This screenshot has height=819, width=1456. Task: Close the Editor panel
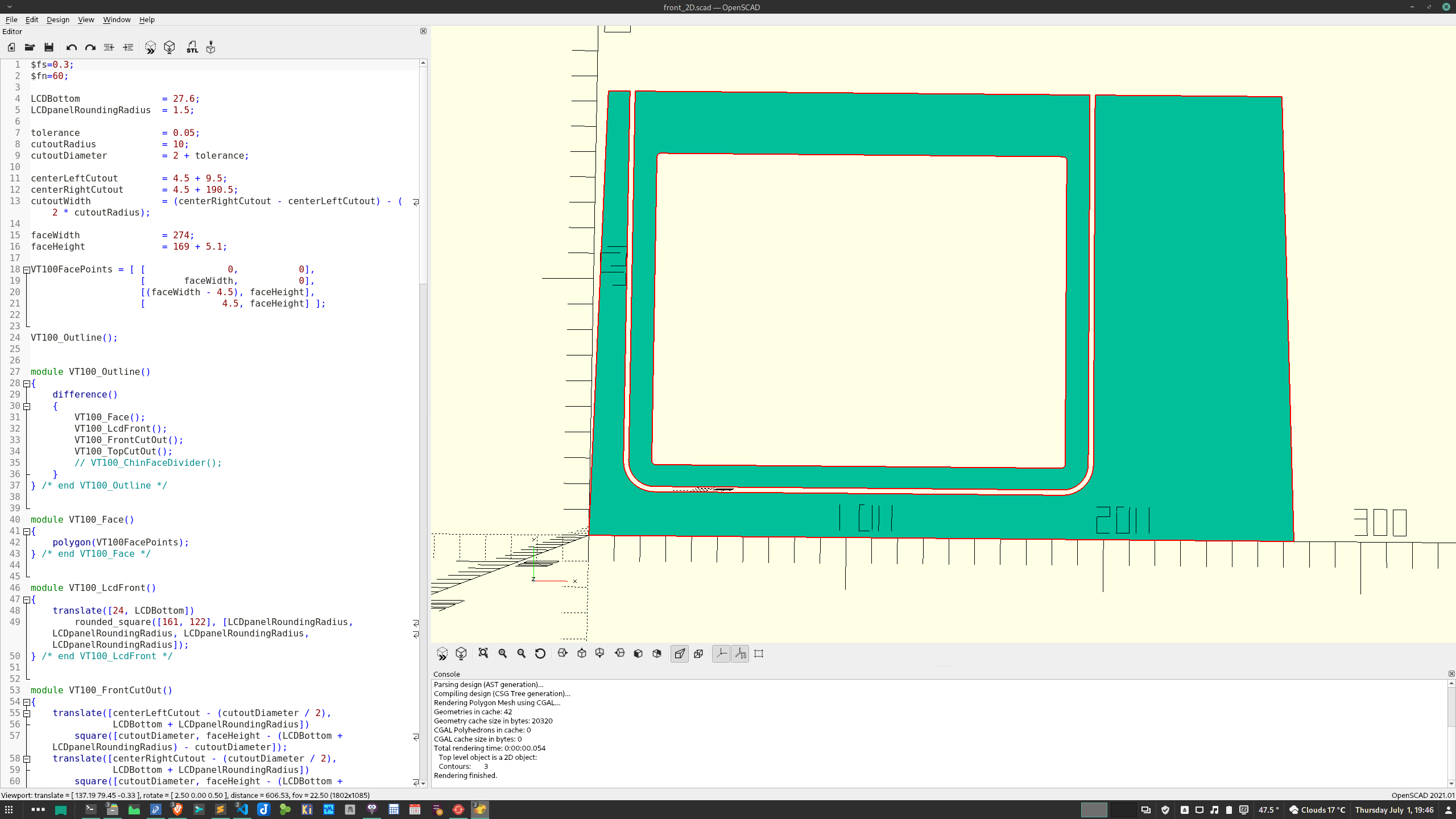point(423,31)
